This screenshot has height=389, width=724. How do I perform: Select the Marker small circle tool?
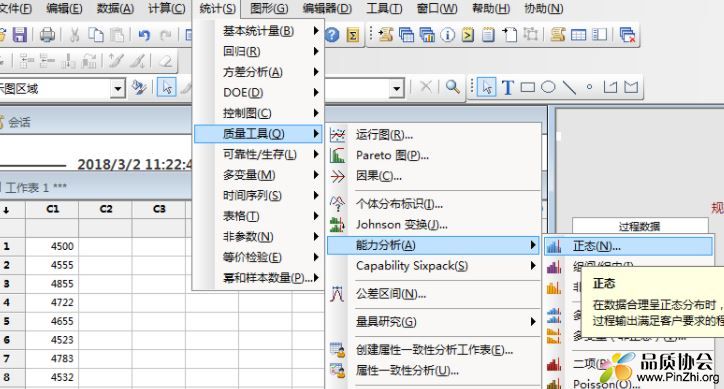point(589,87)
